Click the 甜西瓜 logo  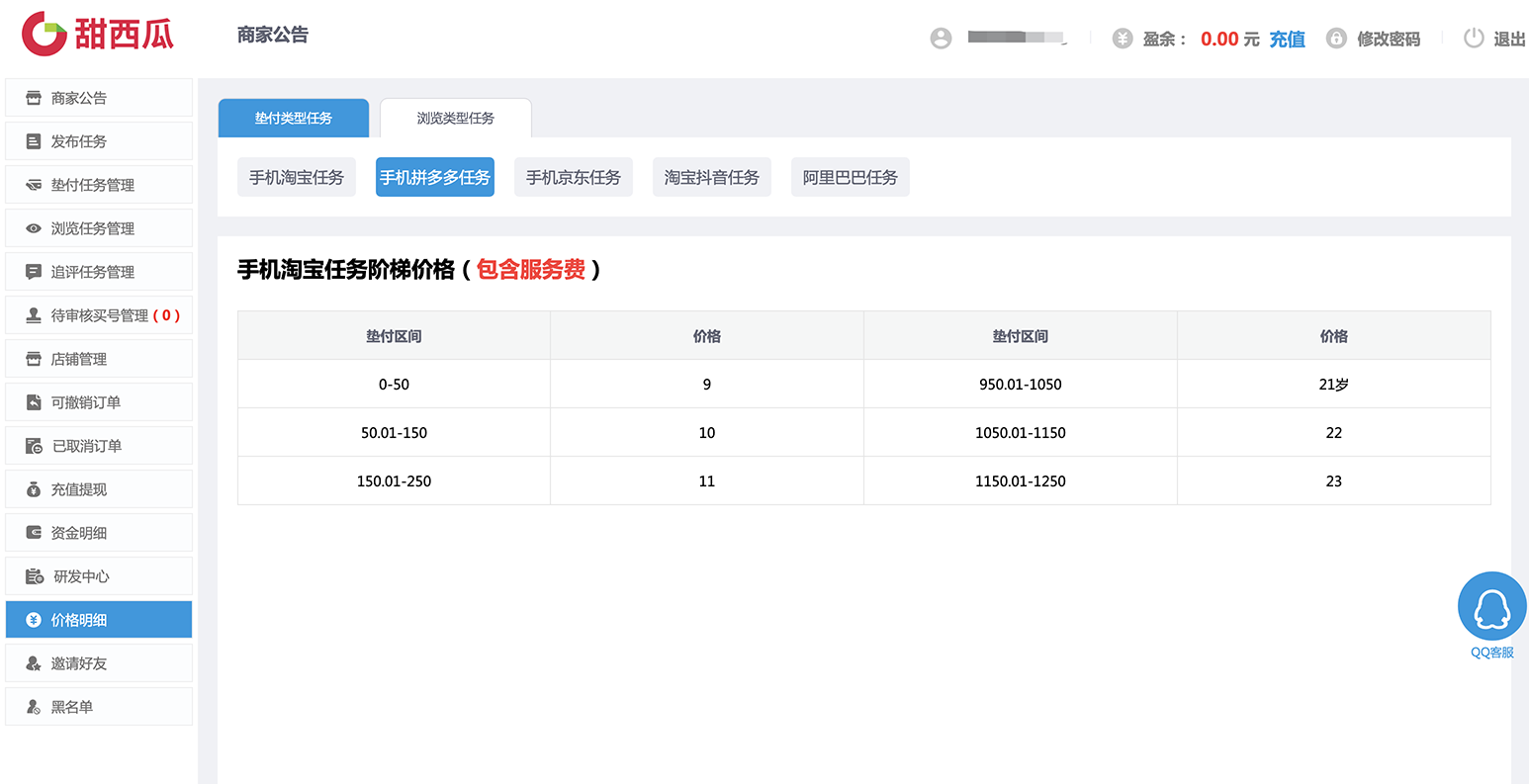(97, 35)
